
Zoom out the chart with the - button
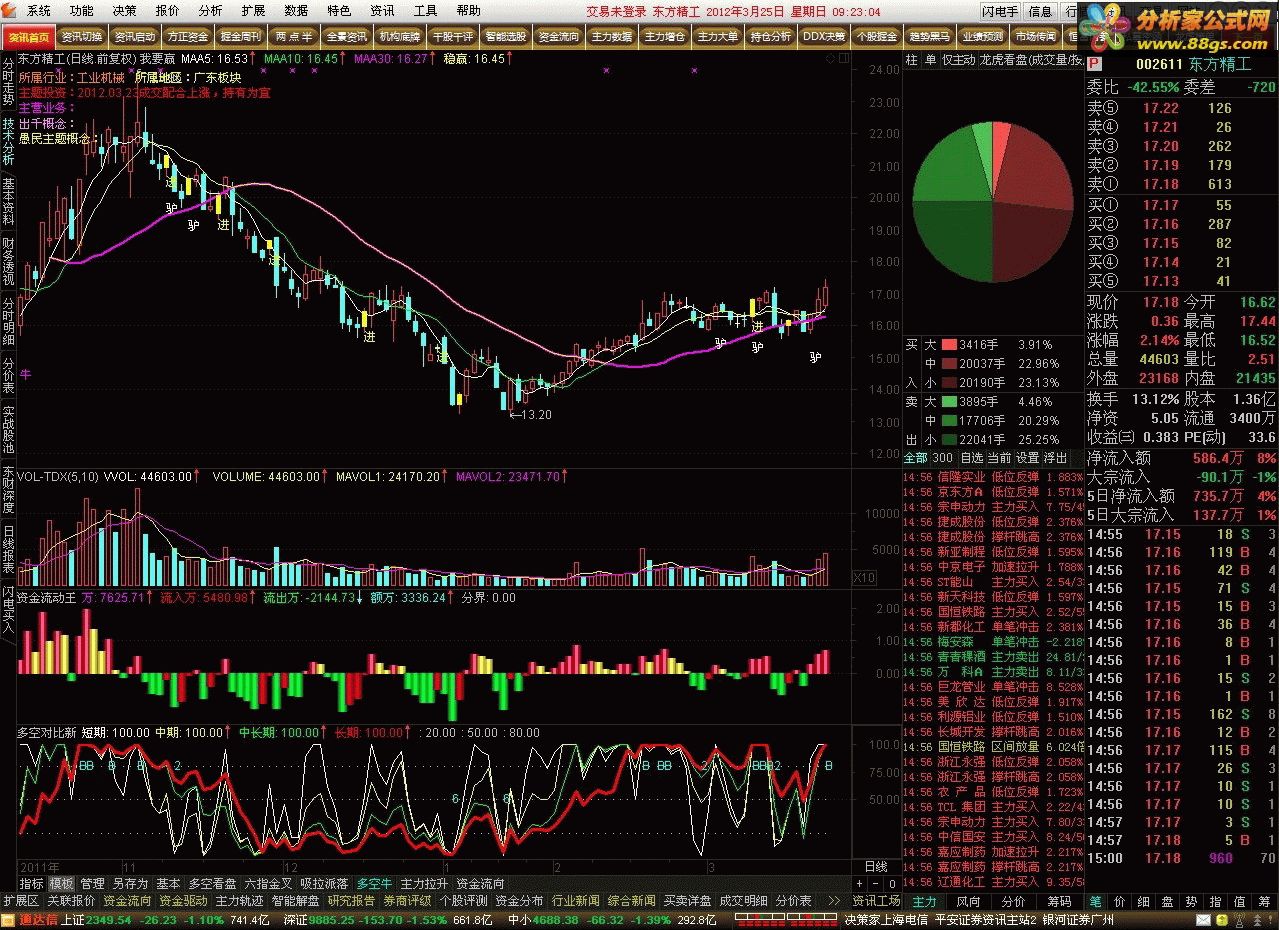click(874, 884)
